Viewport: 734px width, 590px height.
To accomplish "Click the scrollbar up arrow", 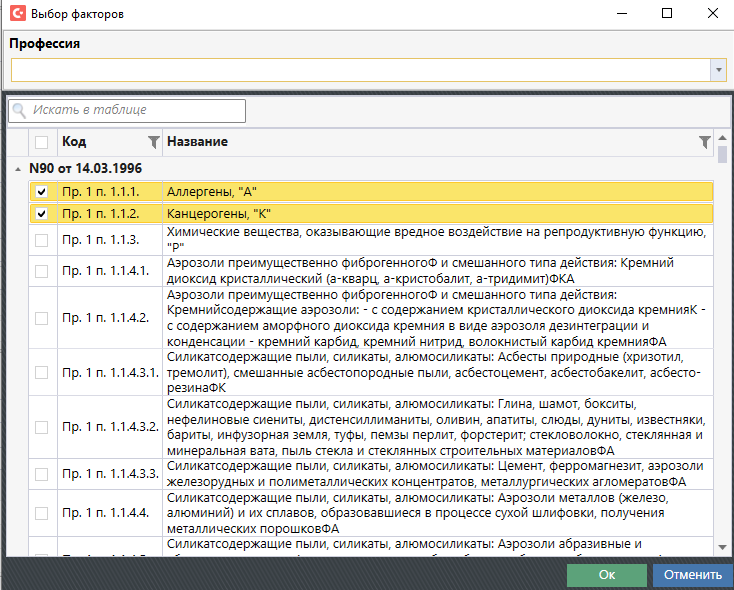I will (x=722, y=136).
